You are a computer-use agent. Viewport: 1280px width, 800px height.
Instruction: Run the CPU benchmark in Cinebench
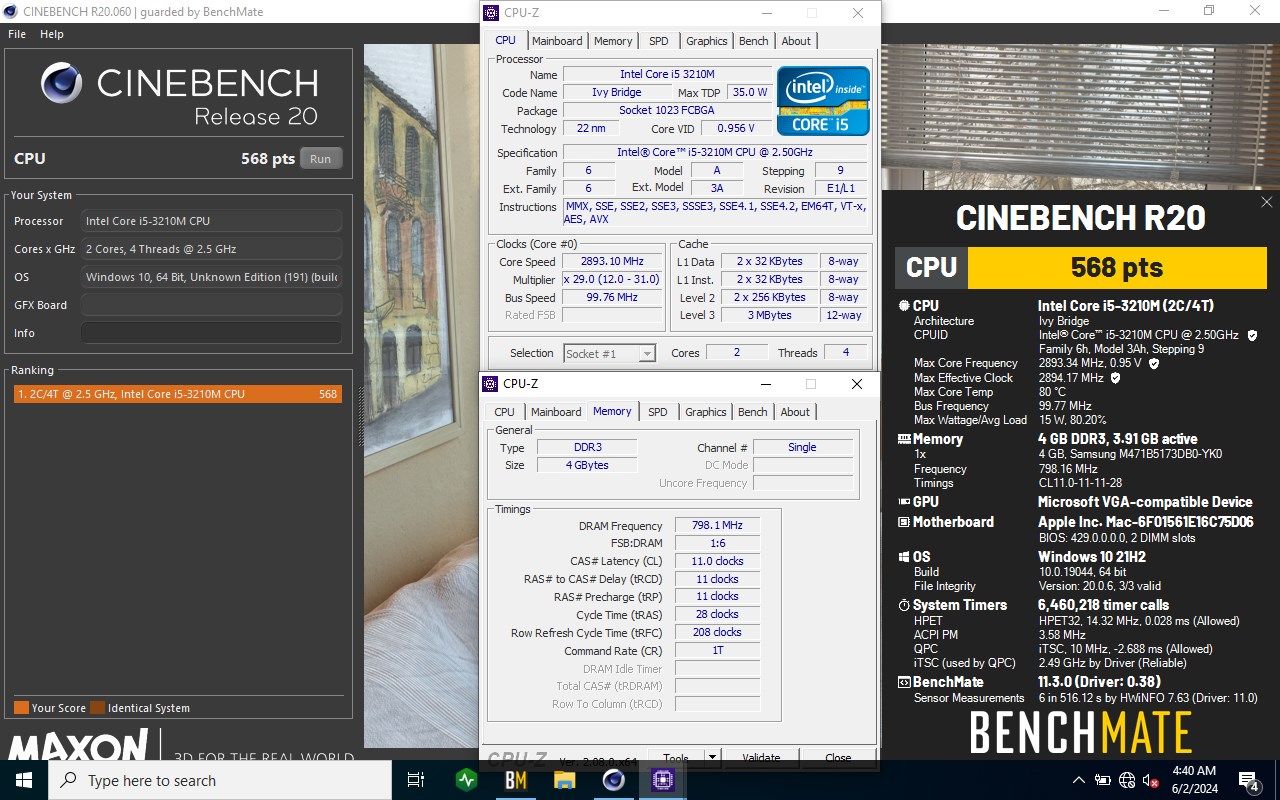(x=320, y=159)
